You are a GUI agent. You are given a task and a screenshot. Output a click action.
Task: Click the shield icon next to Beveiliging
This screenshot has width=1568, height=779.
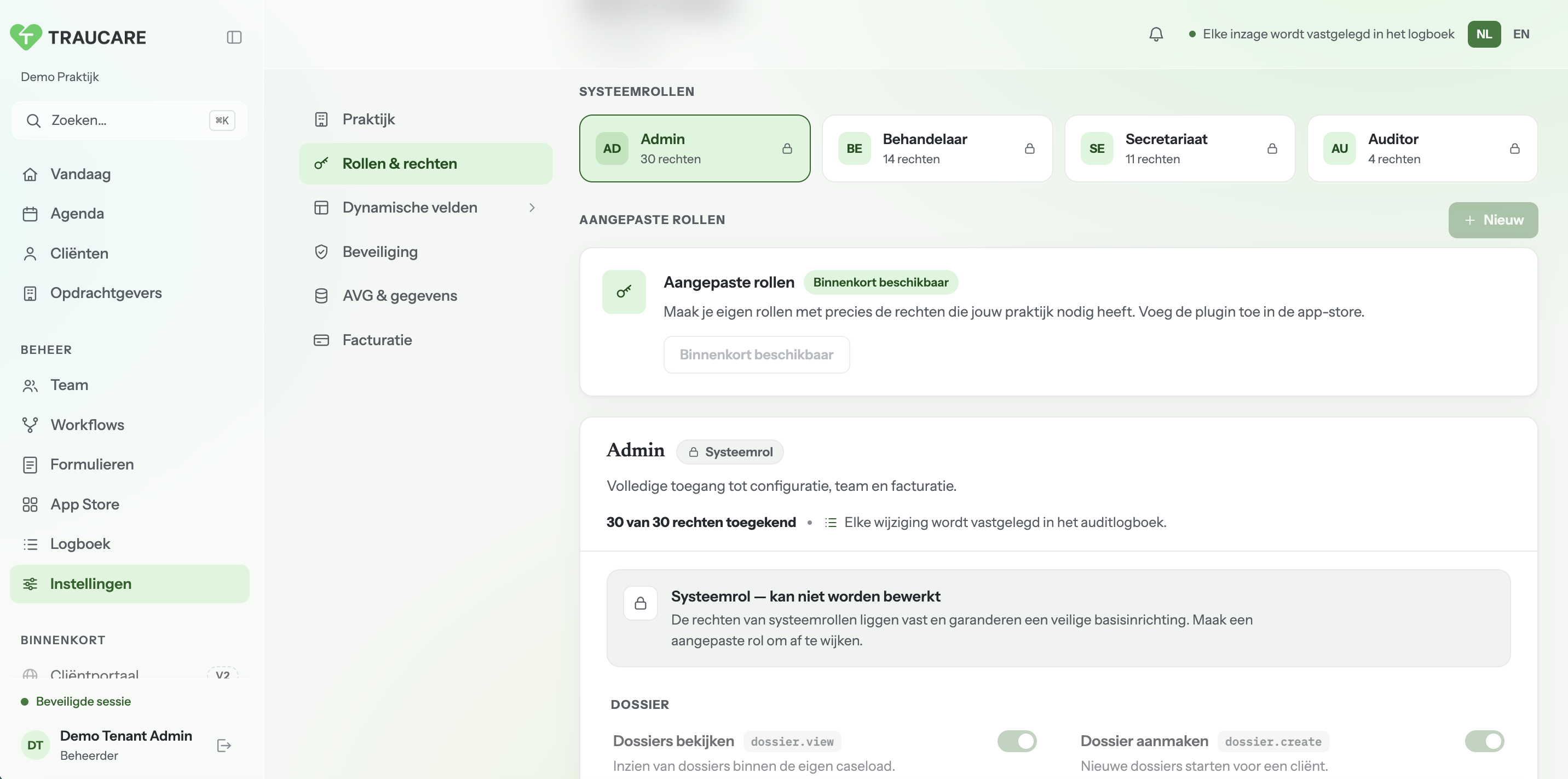pos(321,251)
